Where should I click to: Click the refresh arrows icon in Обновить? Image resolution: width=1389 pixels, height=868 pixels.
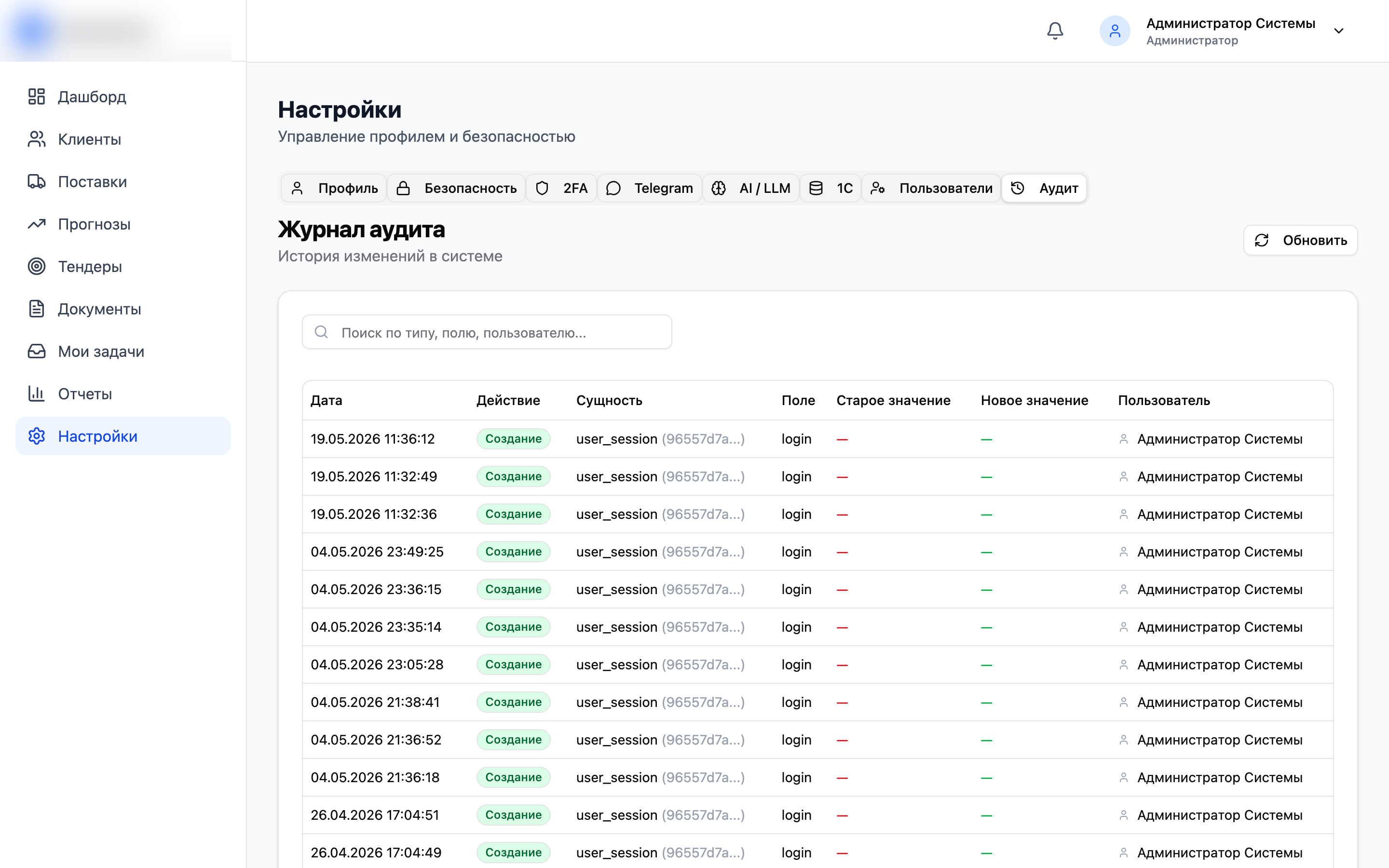pyautogui.click(x=1262, y=240)
